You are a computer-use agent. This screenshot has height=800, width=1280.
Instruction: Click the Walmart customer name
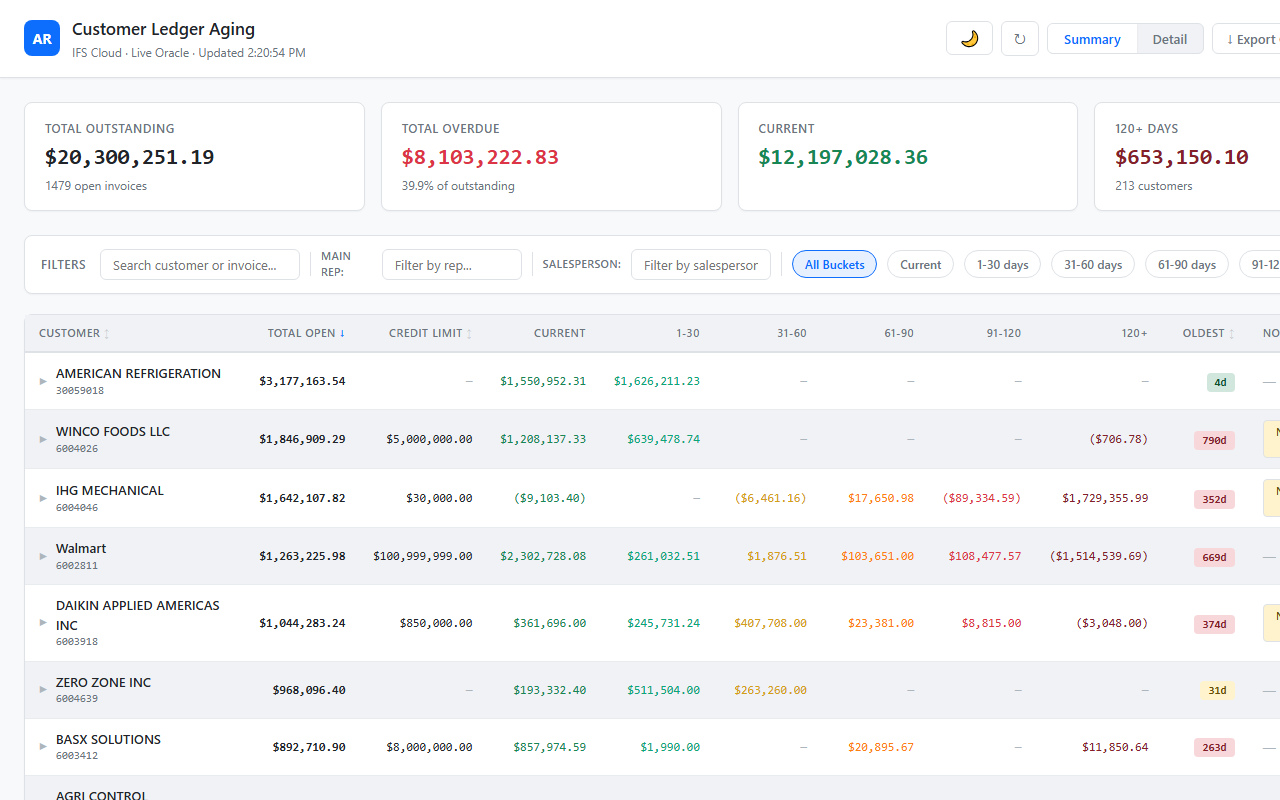coord(81,548)
